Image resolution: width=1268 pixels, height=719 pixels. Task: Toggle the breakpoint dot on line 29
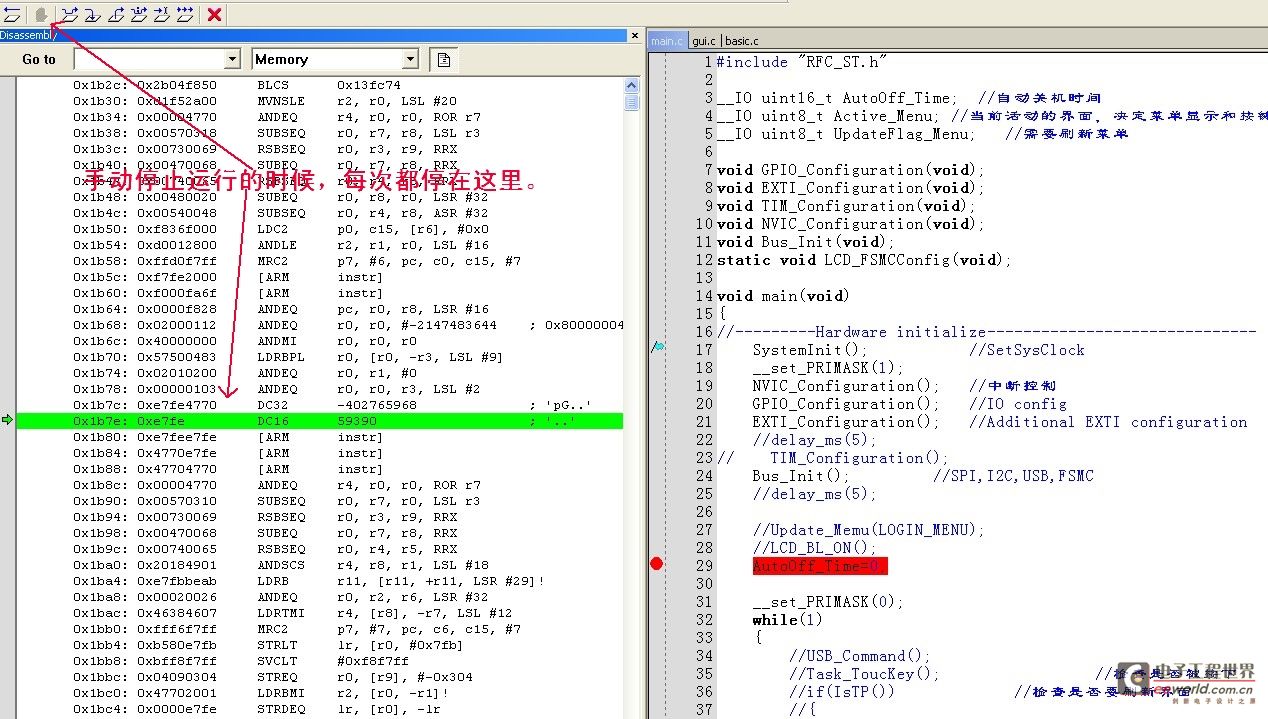pos(656,564)
